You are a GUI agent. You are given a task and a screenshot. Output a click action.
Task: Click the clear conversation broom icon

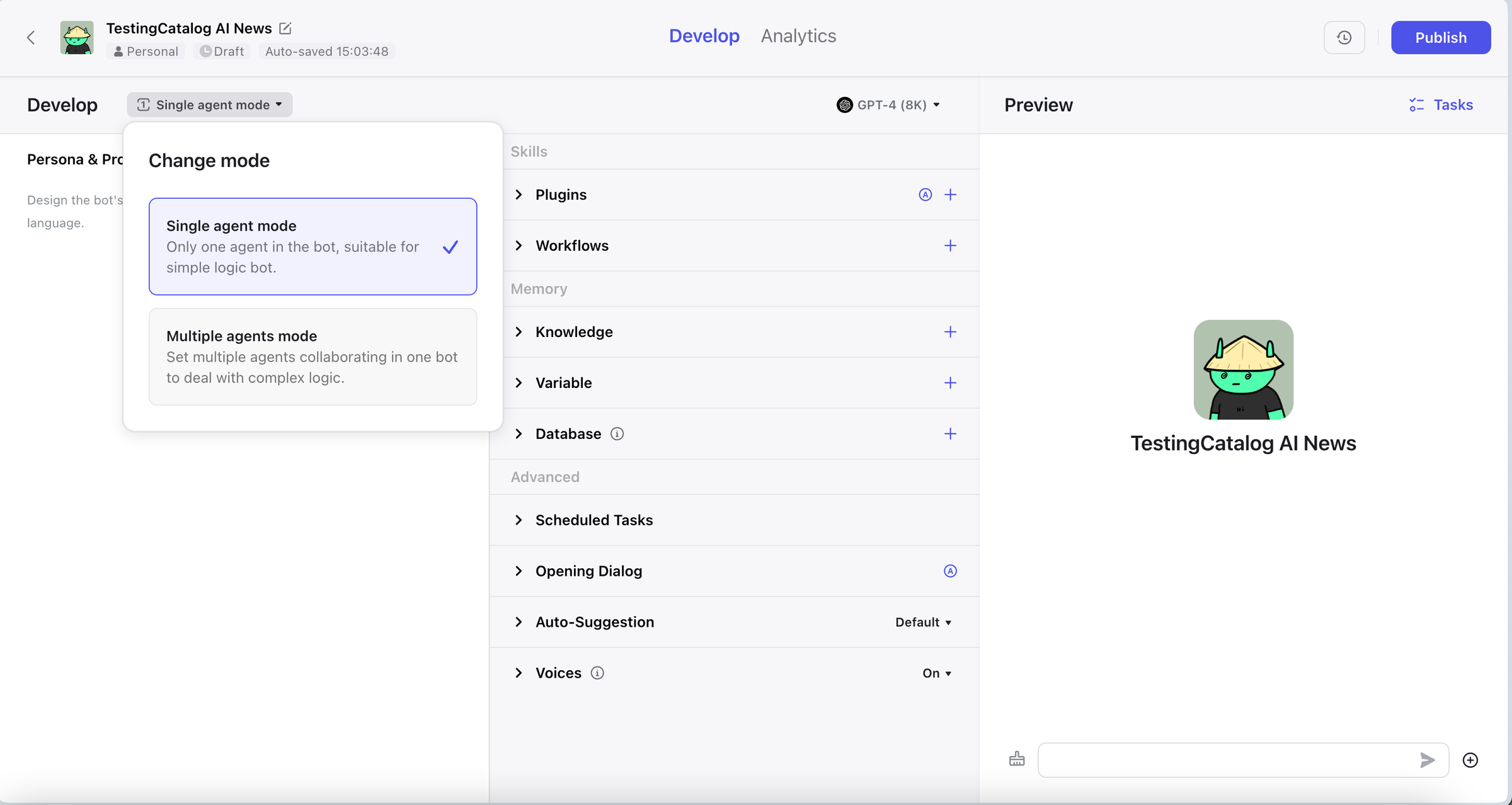point(1017,760)
